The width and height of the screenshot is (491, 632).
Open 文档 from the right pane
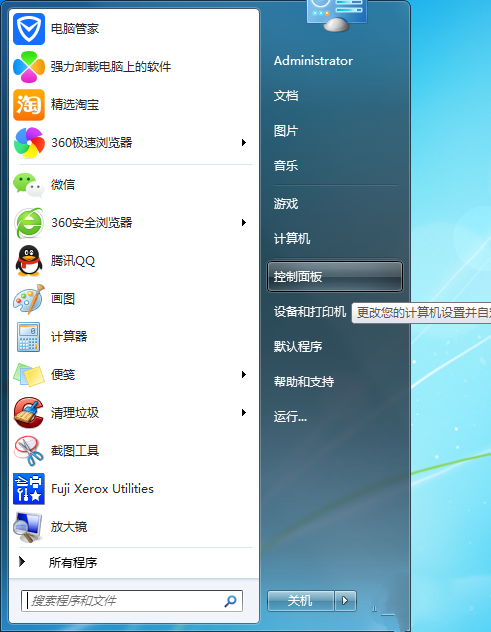click(x=286, y=96)
